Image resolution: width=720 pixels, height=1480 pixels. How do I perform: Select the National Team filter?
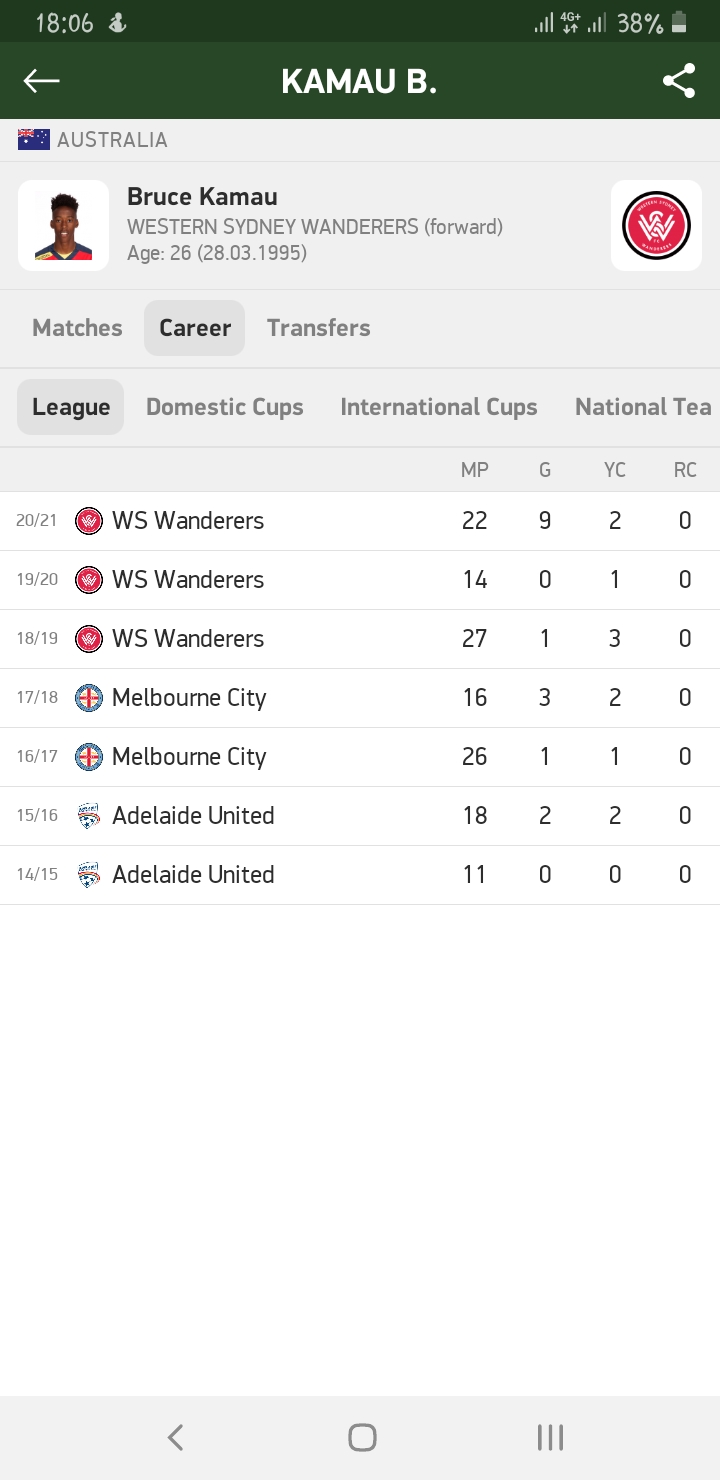coord(643,407)
